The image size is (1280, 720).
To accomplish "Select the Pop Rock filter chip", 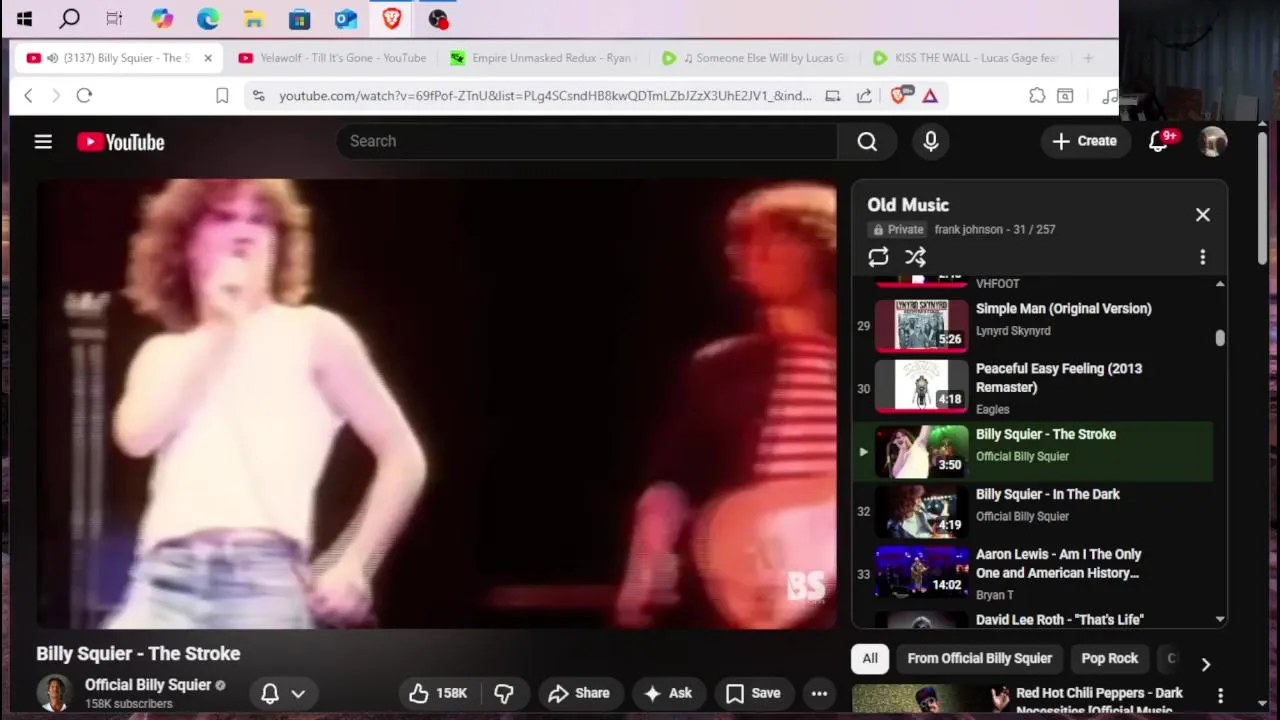I will (1109, 658).
